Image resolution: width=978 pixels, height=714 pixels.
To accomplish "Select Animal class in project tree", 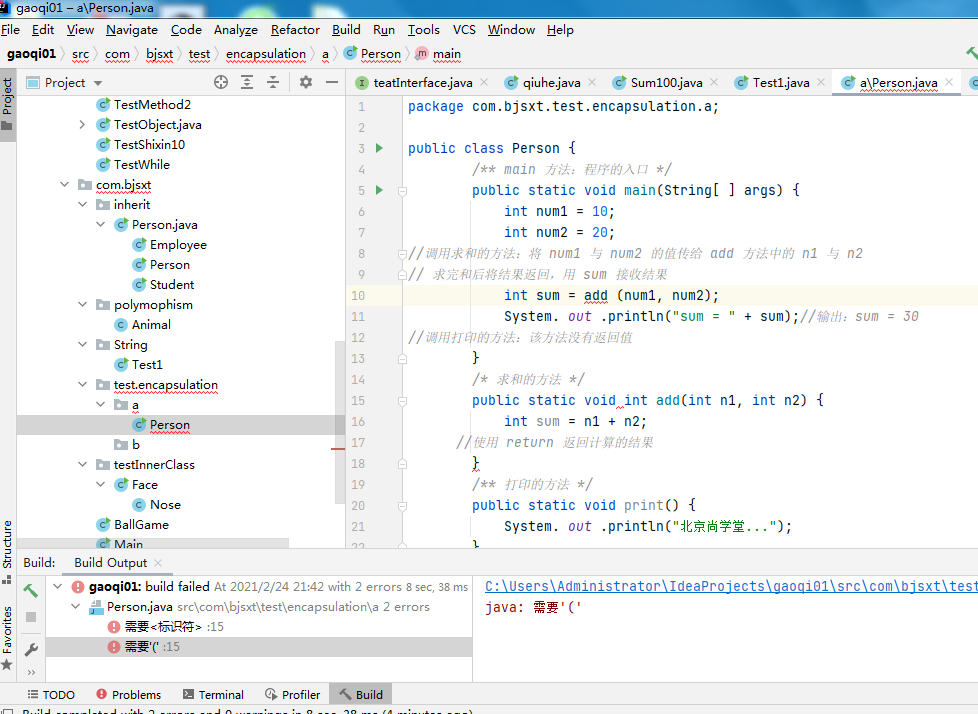I will [x=151, y=325].
